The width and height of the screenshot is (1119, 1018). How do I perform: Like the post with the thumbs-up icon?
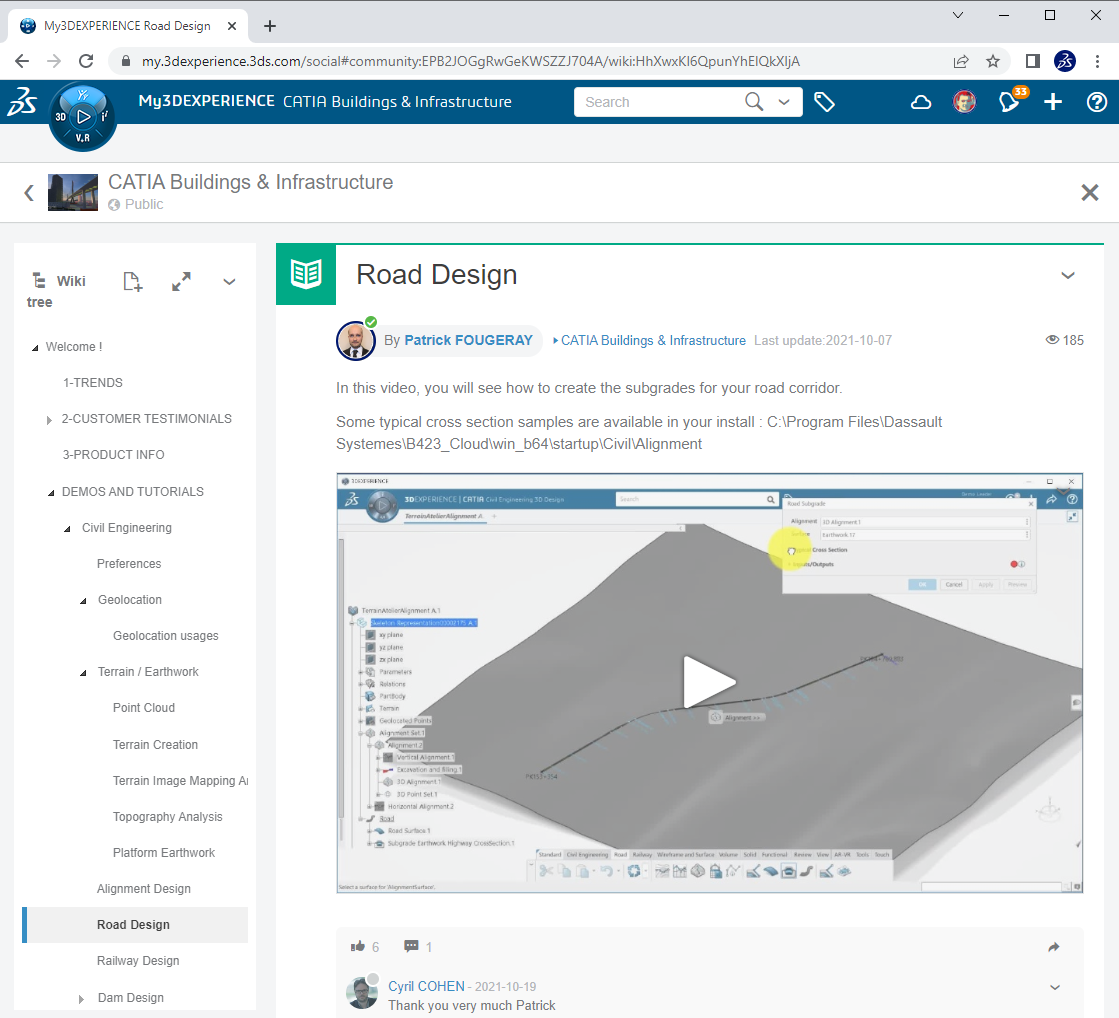pyautogui.click(x=358, y=946)
